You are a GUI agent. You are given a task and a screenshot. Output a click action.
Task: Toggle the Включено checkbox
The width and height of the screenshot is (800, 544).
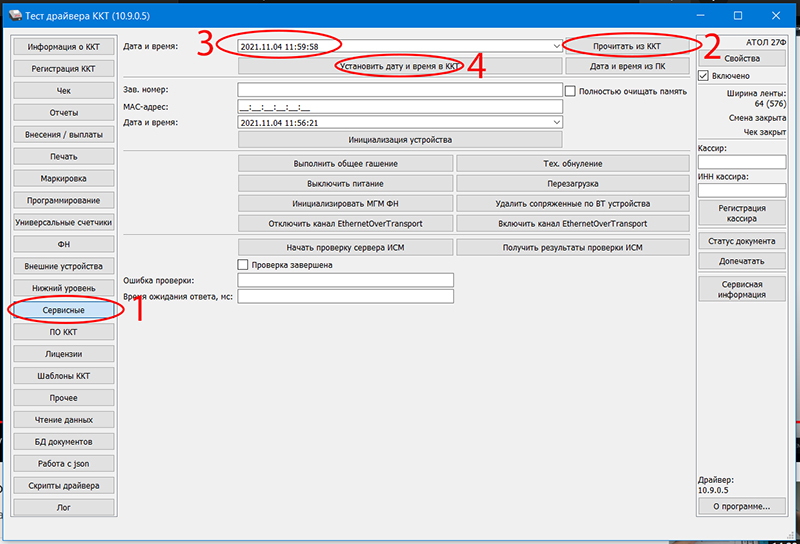coord(704,76)
